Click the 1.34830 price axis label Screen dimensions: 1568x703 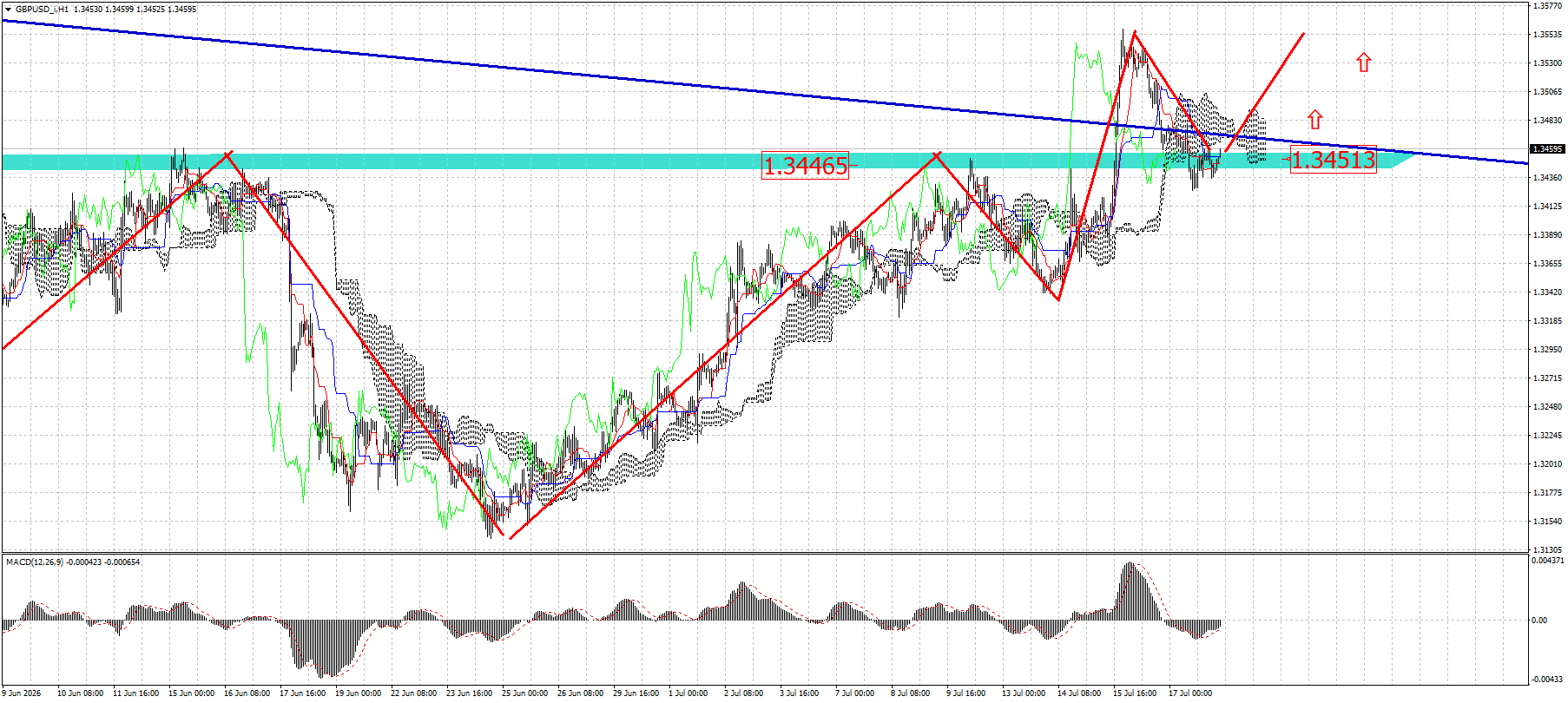coord(1548,121)
